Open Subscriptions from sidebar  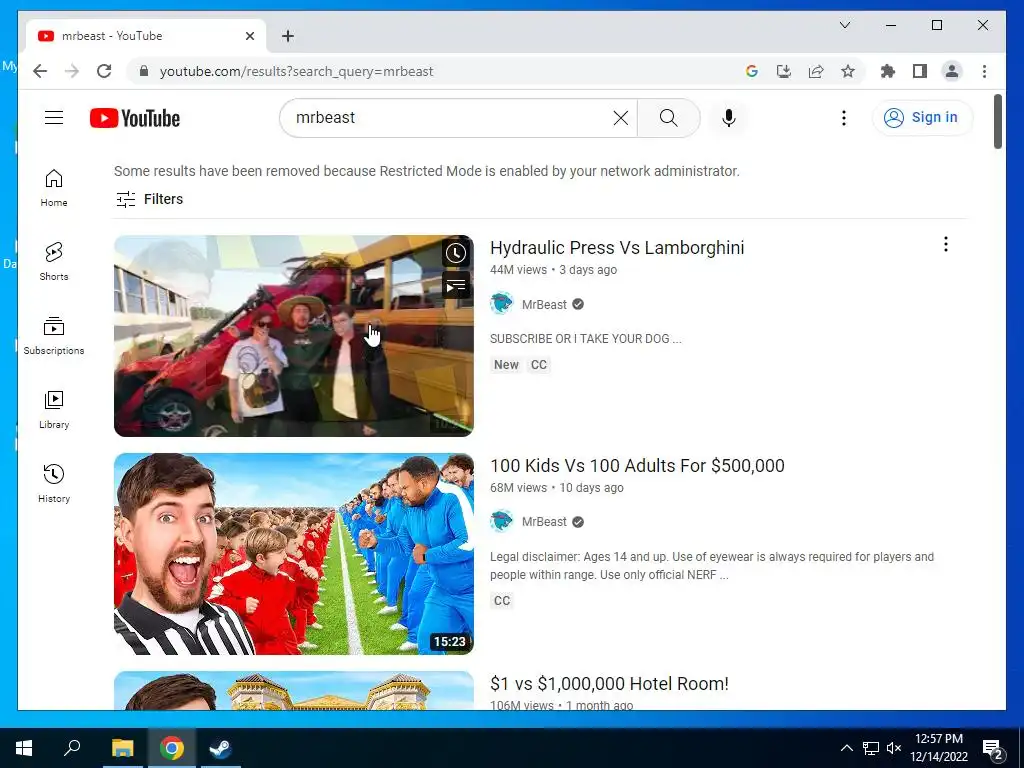54,336
